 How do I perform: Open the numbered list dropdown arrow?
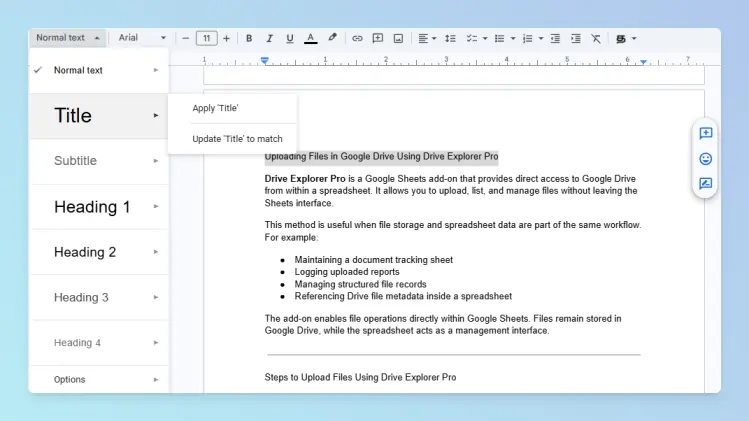click(x=541, y=39)
